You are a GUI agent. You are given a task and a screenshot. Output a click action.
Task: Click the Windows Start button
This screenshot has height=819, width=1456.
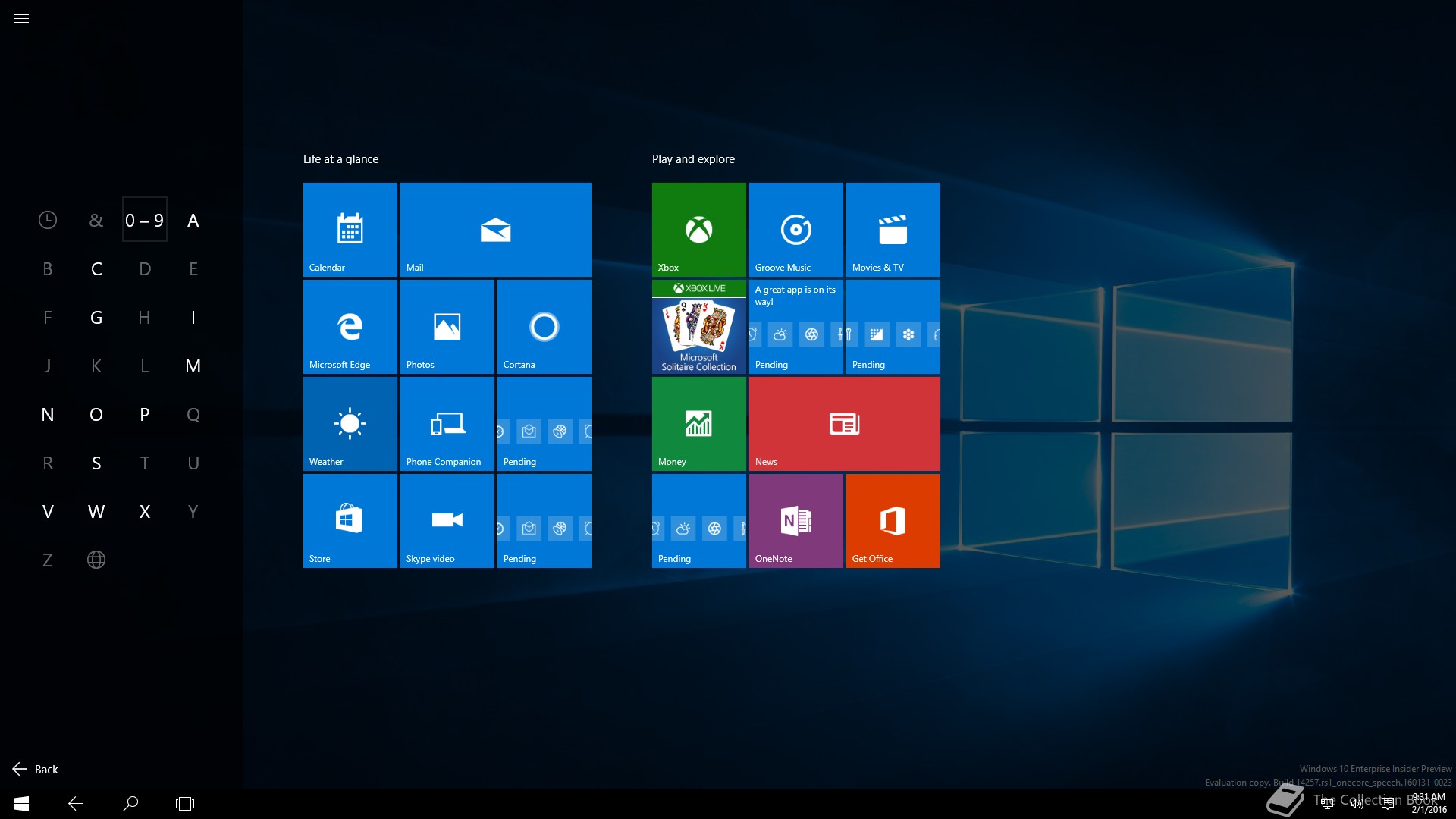click(21, 803)
